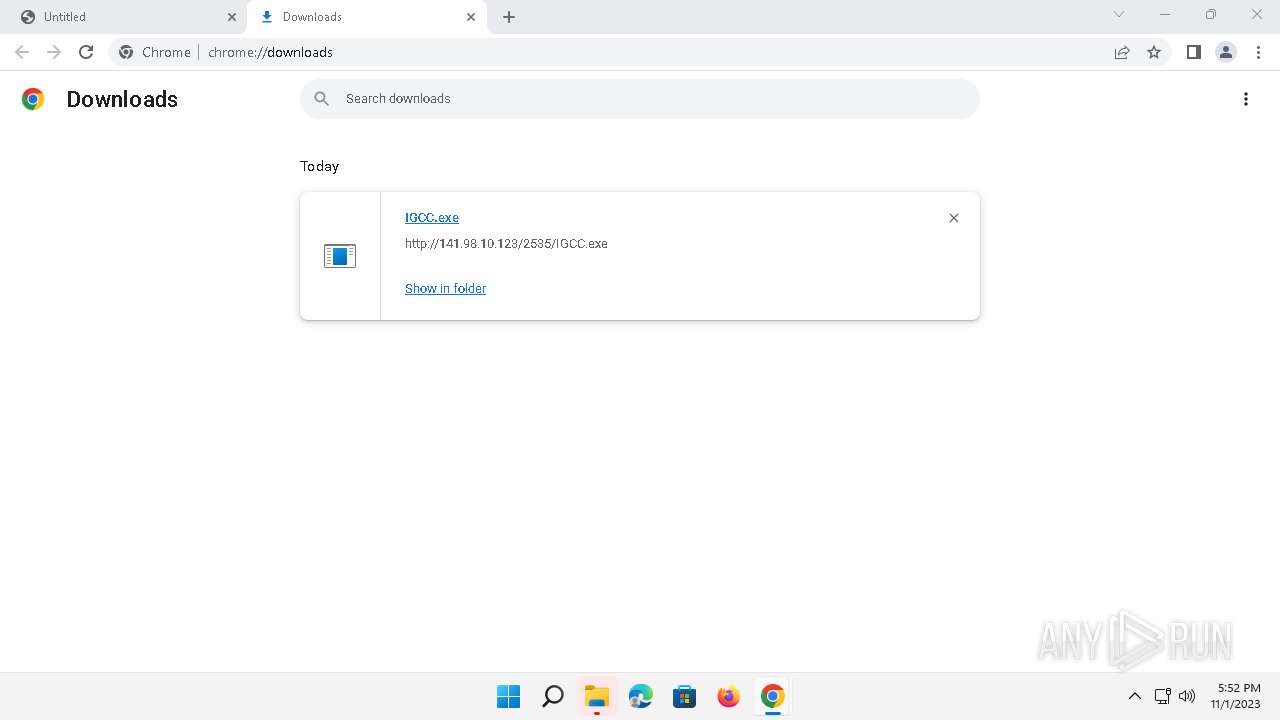Remove IGCC.exe from the downloads list

954,218
